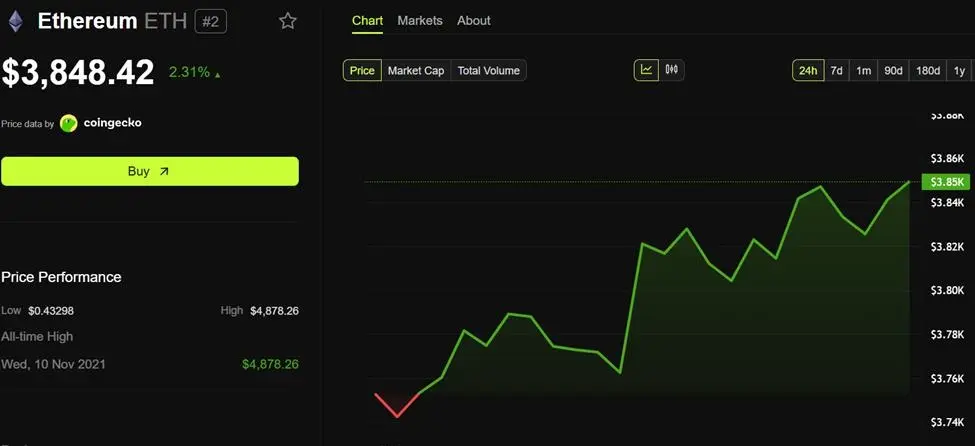Click the green $4,878.26 all-time high value
Screen dimensions: 975x446
click(x=270, y=364)
